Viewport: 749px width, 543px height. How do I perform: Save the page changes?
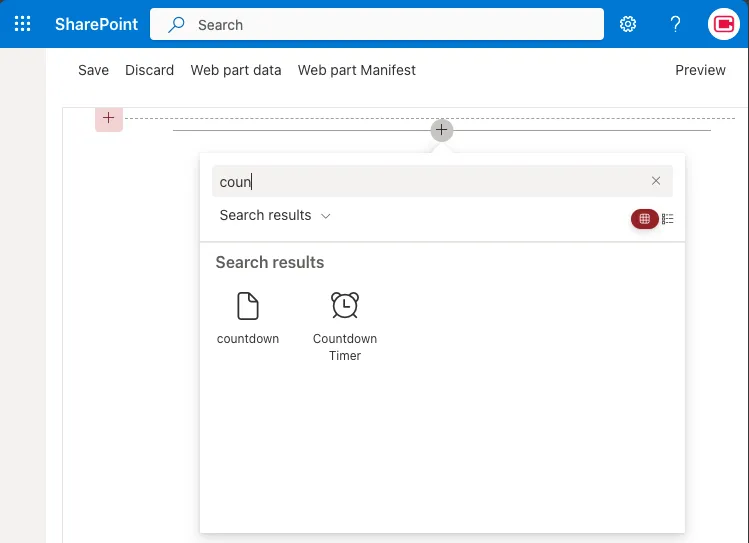coord(93,70)
